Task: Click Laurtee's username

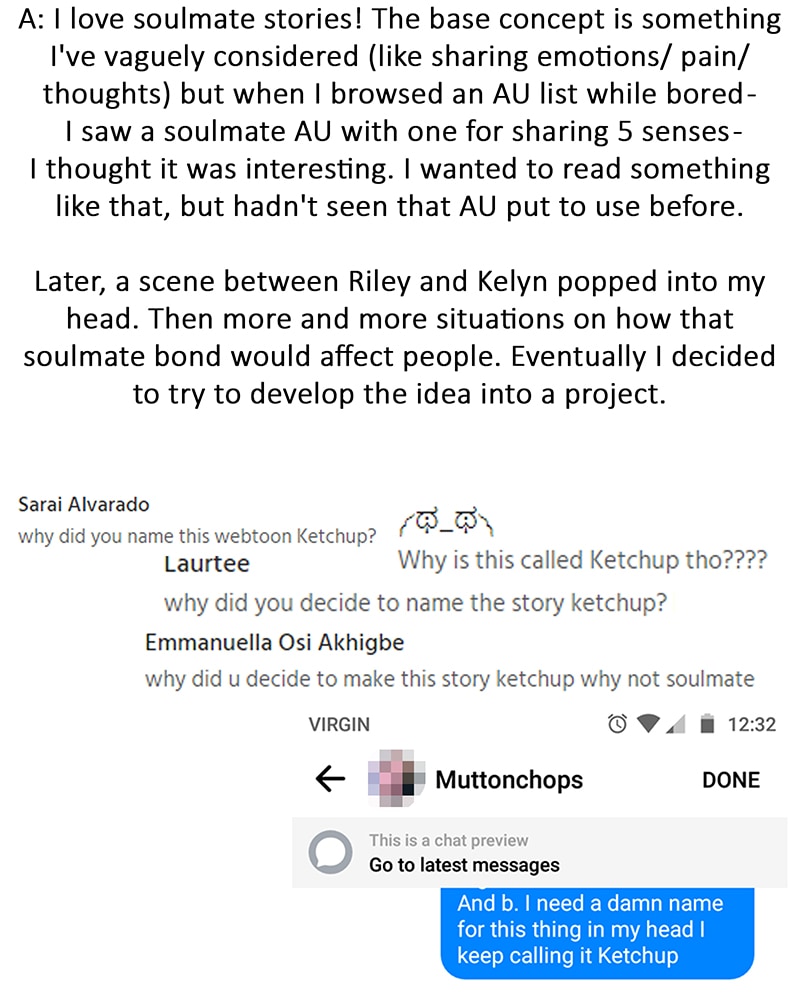Action: point(207,564)
